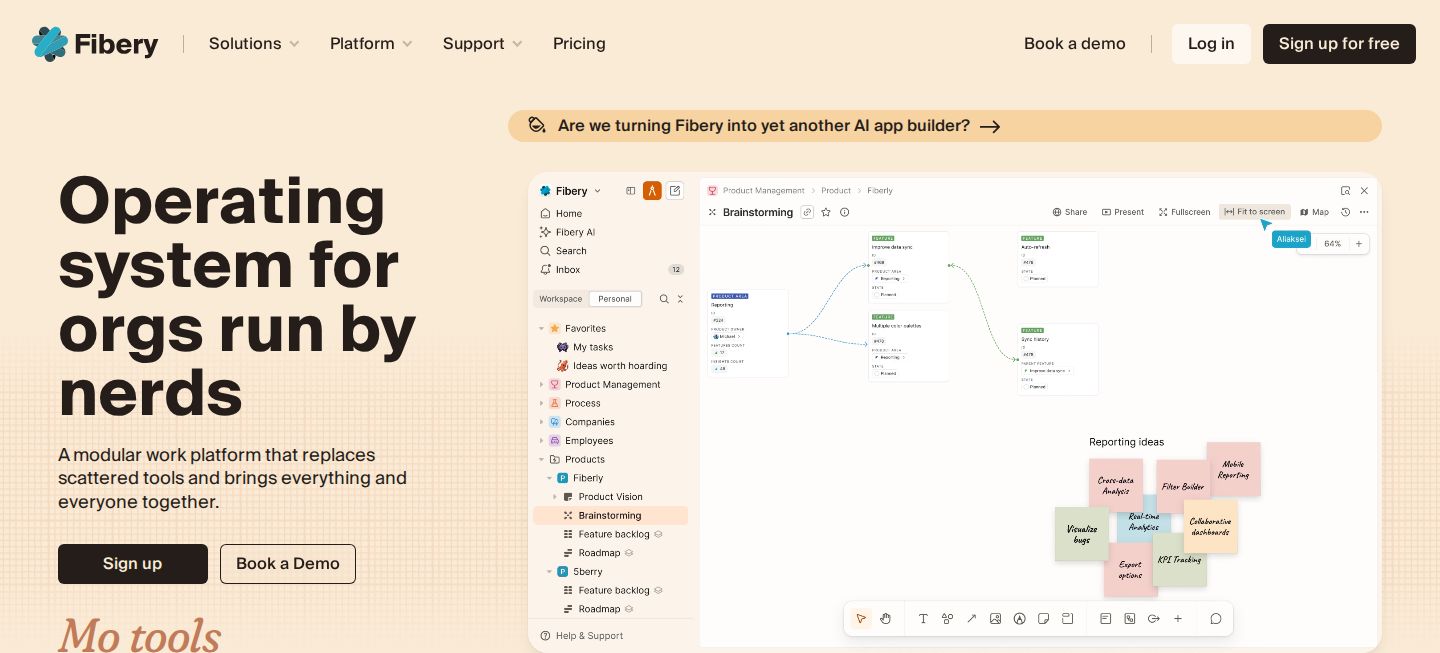This screenshot has height=653, width=1440.
Task: Copy link icon next to Brainstorming title
Action: click(807, 212)
